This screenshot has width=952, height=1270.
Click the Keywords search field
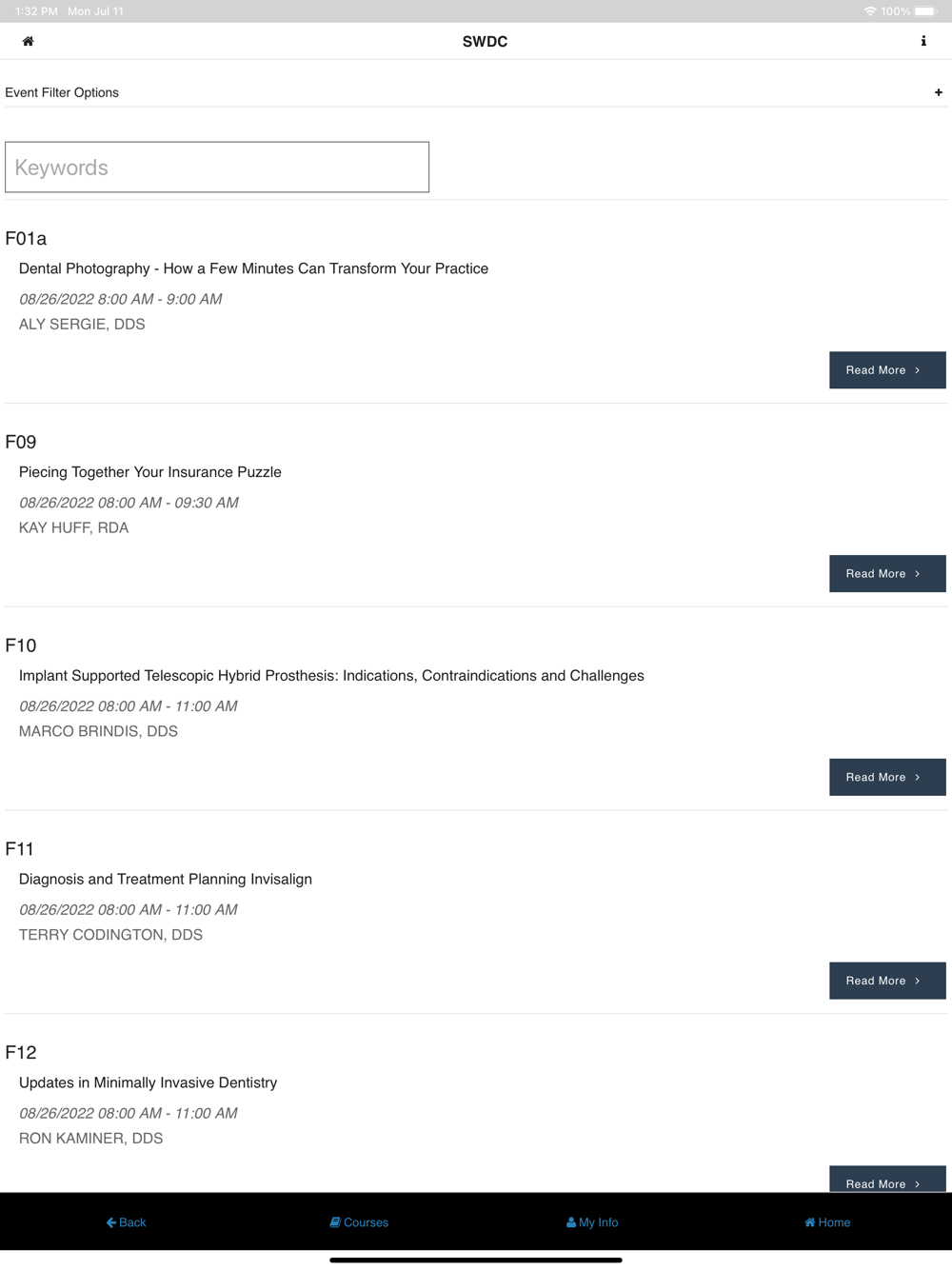click(217, 168)
